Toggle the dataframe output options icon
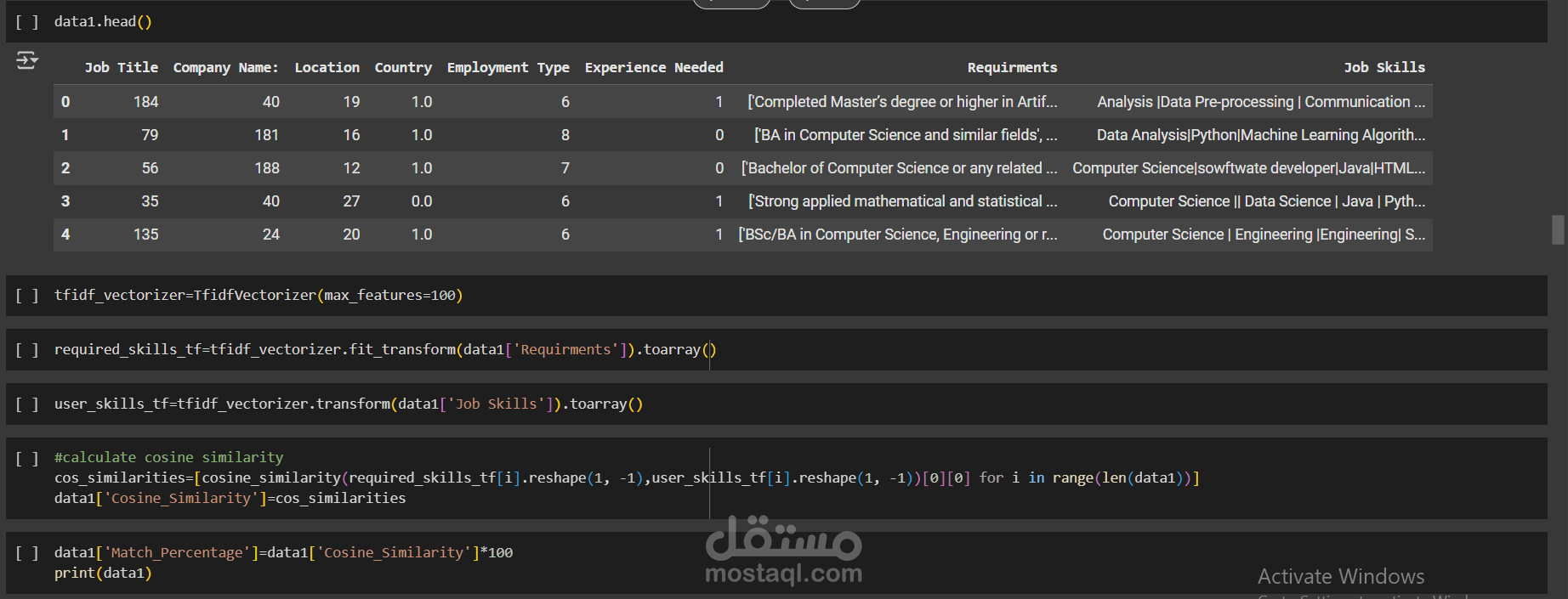The width and height of the screenshot is (1568, 599). [x=27, y=60]
